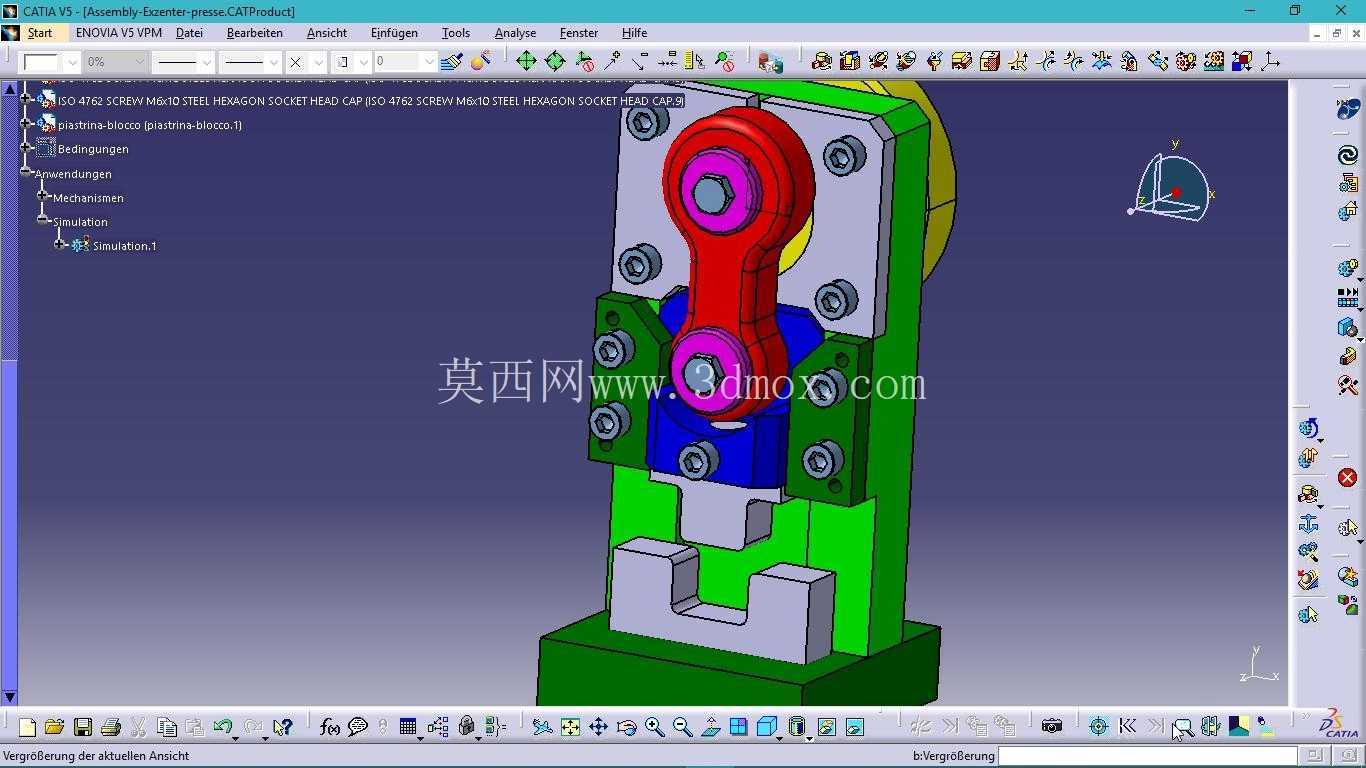Image resolution: width=1366 pixels, height=768 pixels.
Task: Select the Bedingungen tree entry
Action: [x=93, y=149]
